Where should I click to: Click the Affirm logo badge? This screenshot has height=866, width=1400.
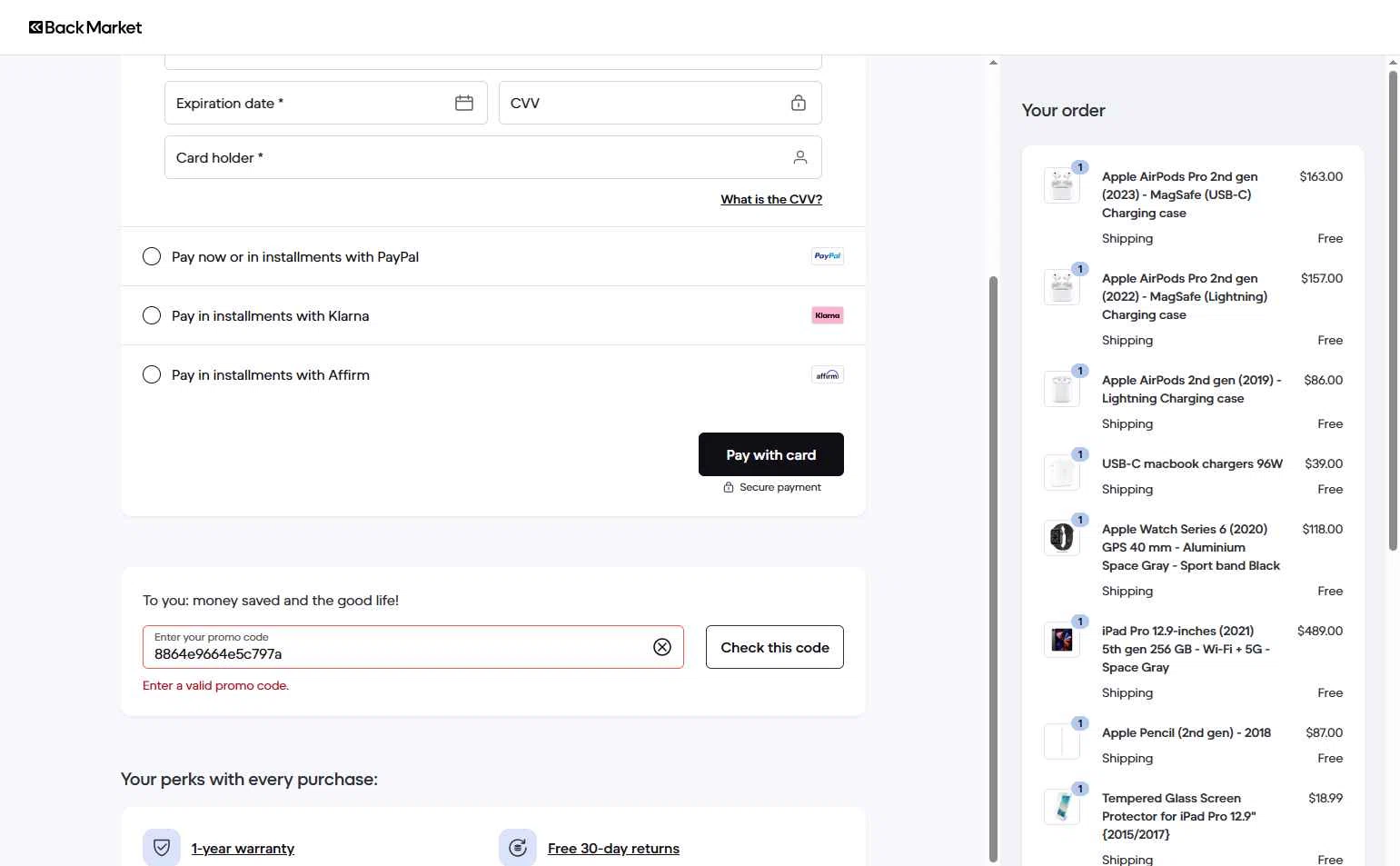pos(828,374)
